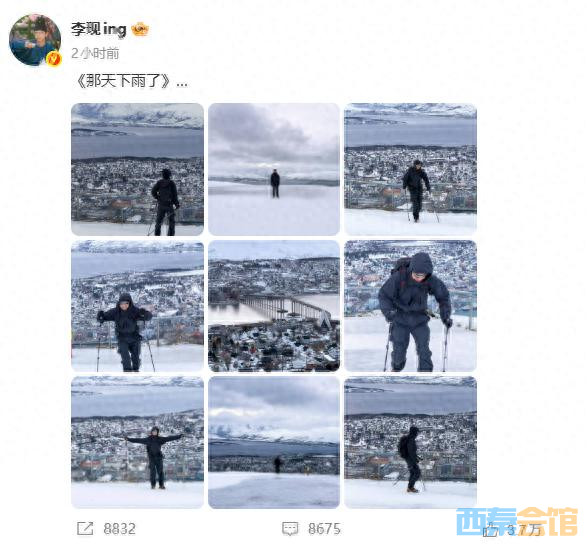Open the user's round profile avatar
The image size is (587, 544).
click(x=35, y=40)
